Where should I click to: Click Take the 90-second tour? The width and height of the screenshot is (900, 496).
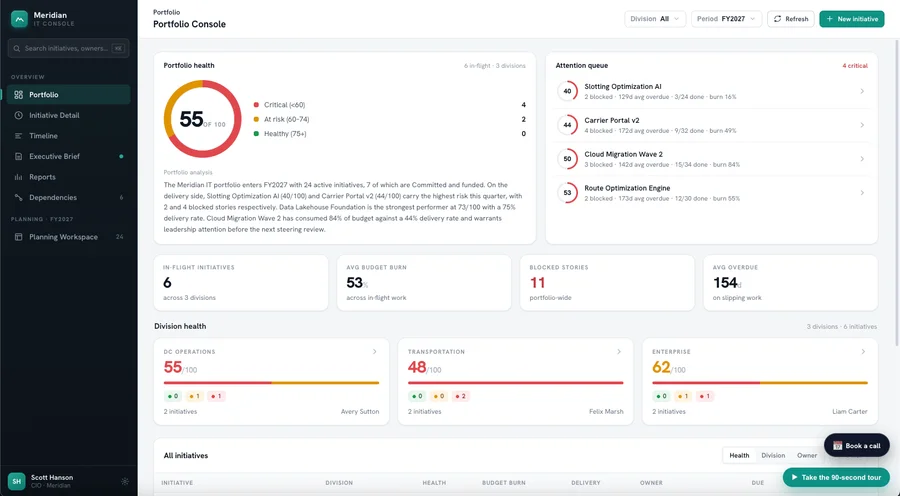836,477
